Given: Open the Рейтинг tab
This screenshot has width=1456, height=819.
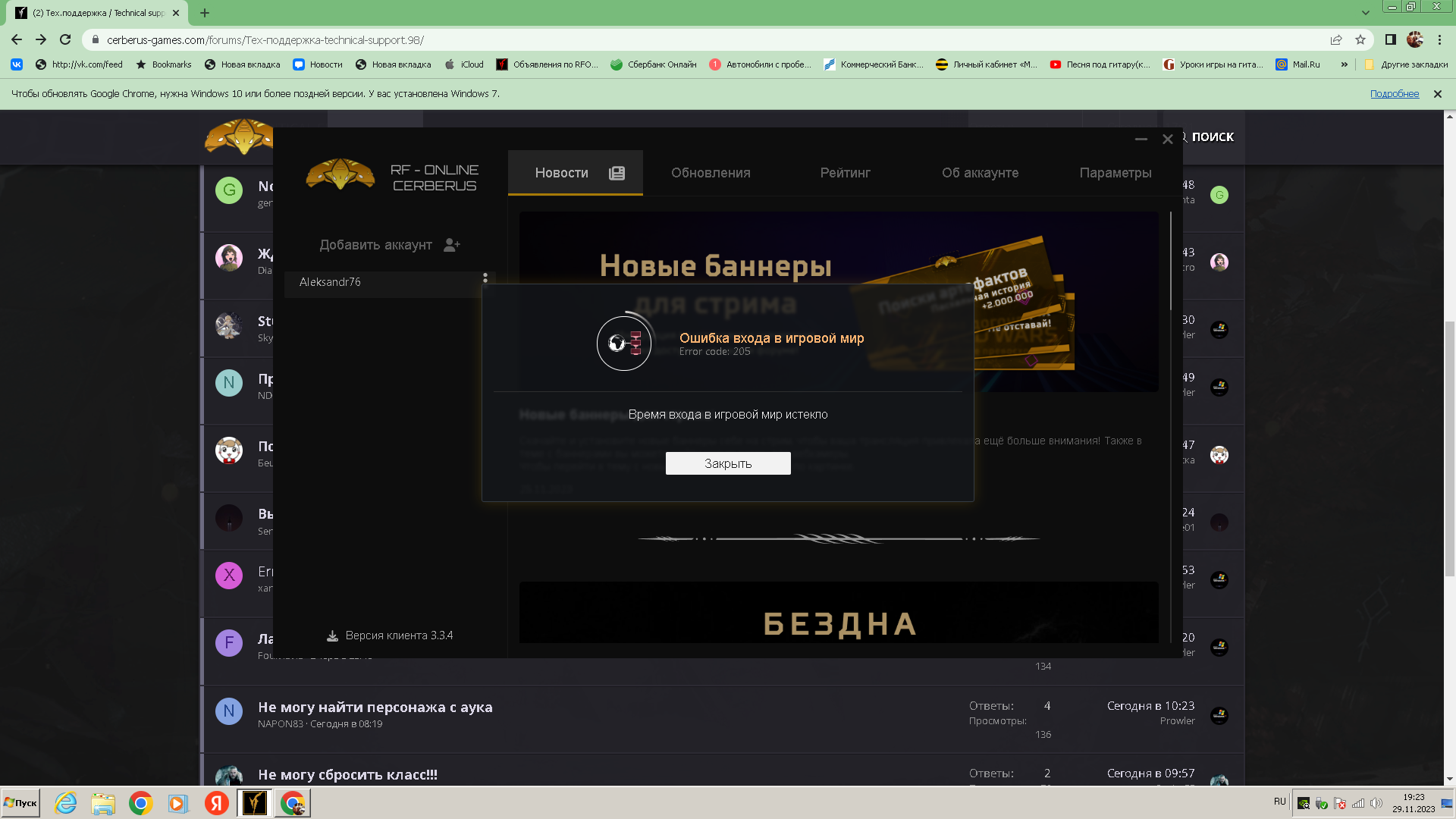Looking at the screenshot, I should [x=845, y=173].
